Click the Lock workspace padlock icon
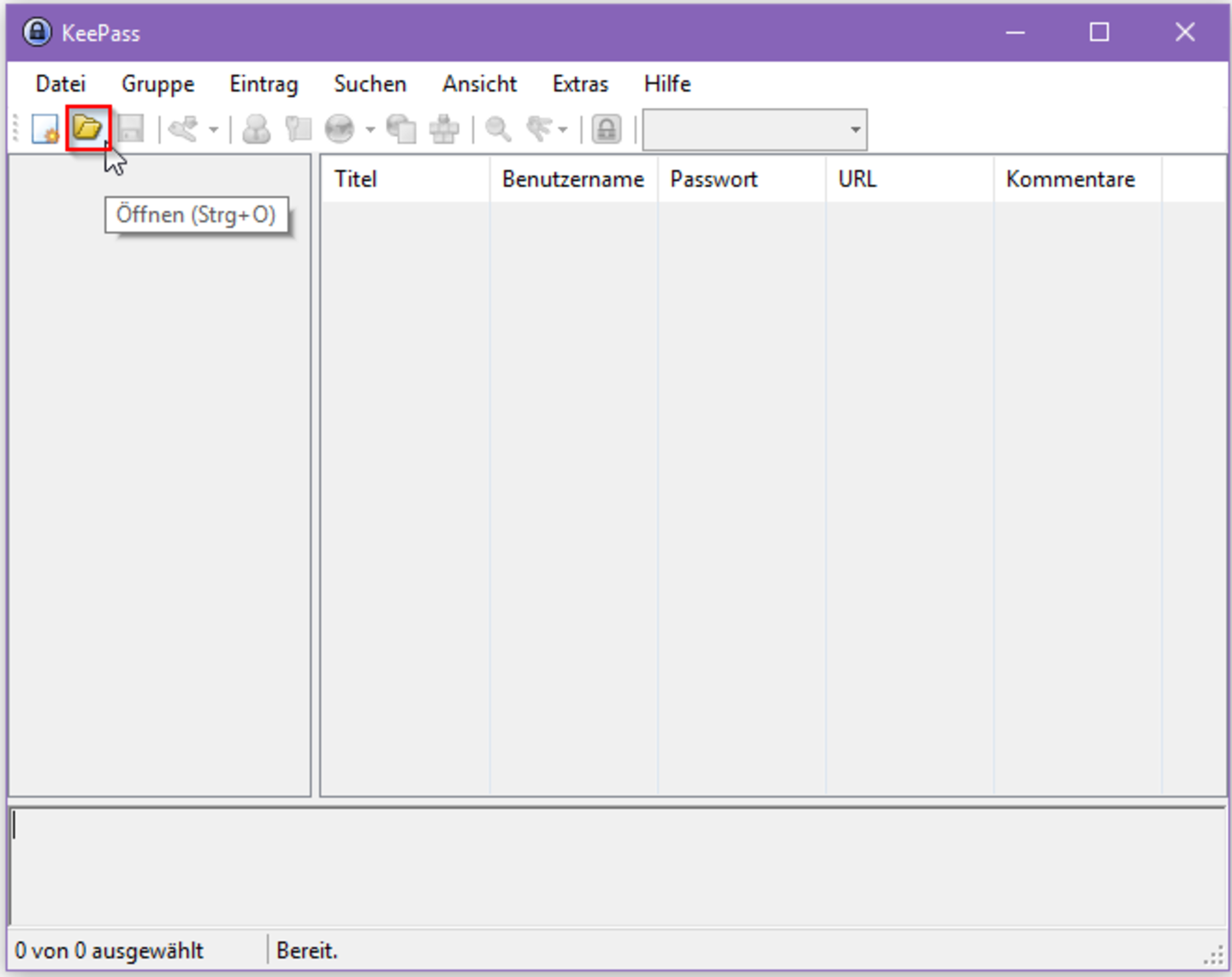The image size is (1232, 977). [607, 129]
